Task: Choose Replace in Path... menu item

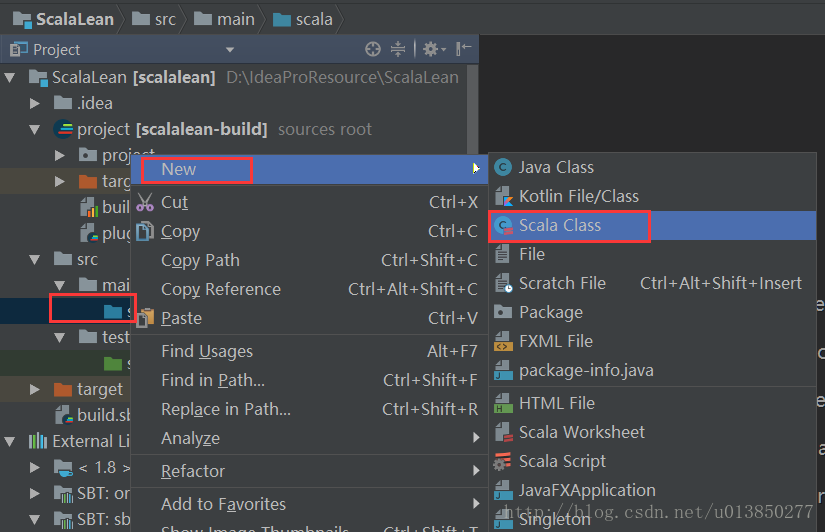Action: pyautogui.click(x=309, y=409)
